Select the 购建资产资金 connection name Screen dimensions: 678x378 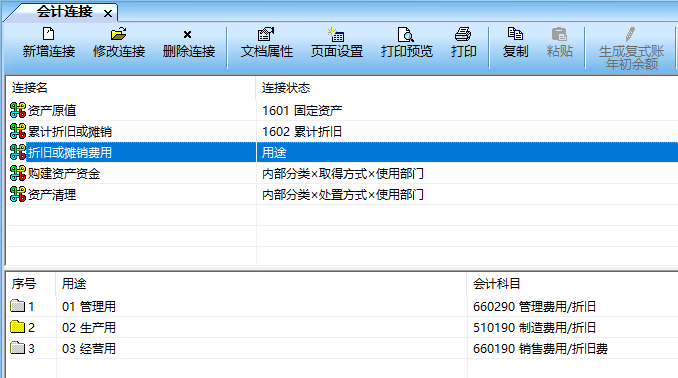tap(64, 174)
